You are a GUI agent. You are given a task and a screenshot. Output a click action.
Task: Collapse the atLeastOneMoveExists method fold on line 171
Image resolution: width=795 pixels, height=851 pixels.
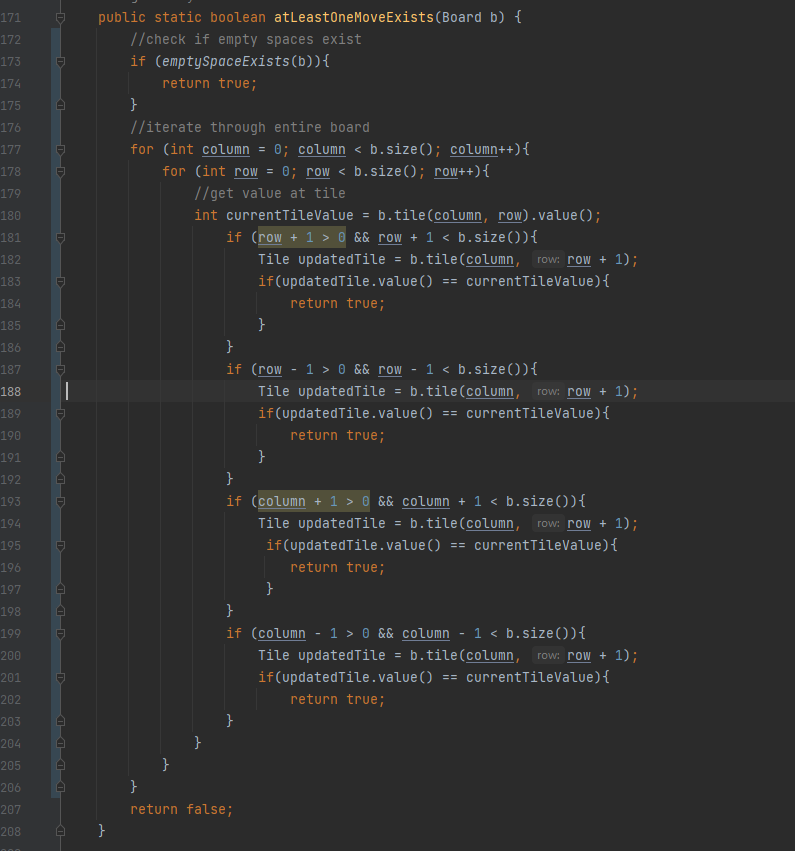[61, 18]
